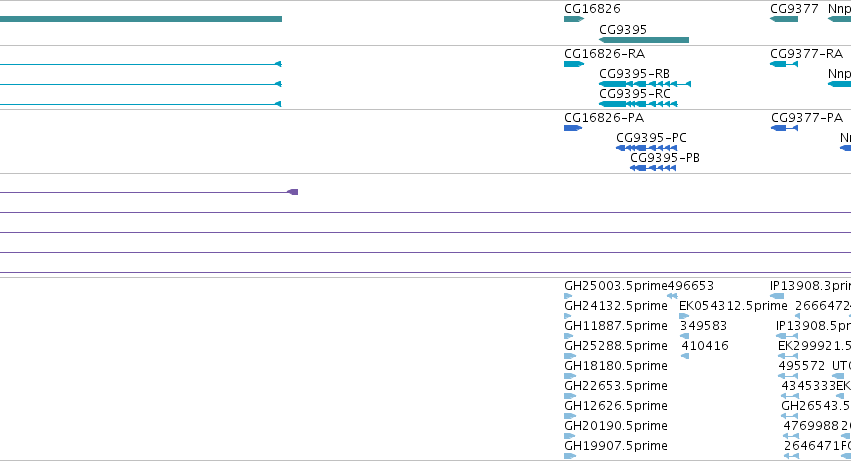This screenshot has width=851, height=461.
Task: Select the CG9395-PB CDS glyph
Action: [x=653, y=168]
